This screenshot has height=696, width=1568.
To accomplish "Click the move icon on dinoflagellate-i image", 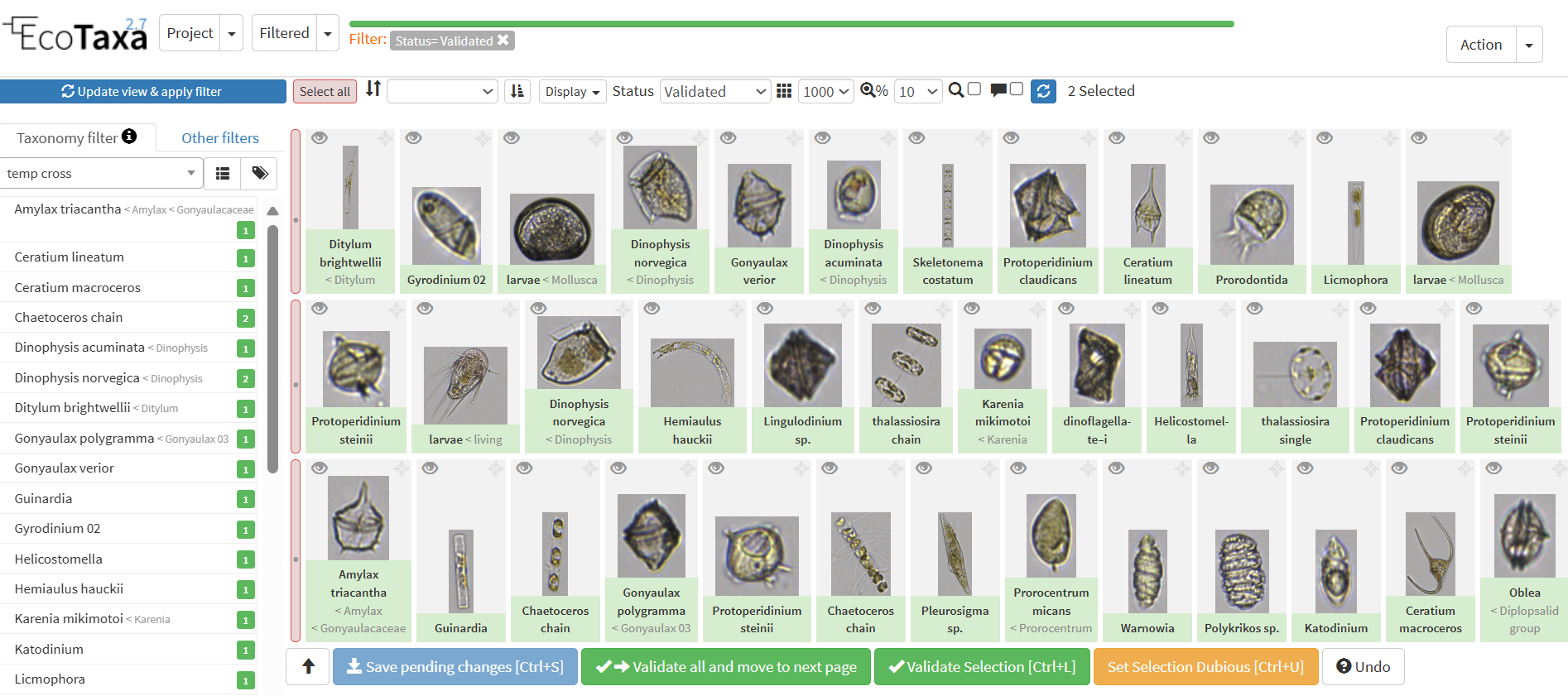I will coord(1133,310).
